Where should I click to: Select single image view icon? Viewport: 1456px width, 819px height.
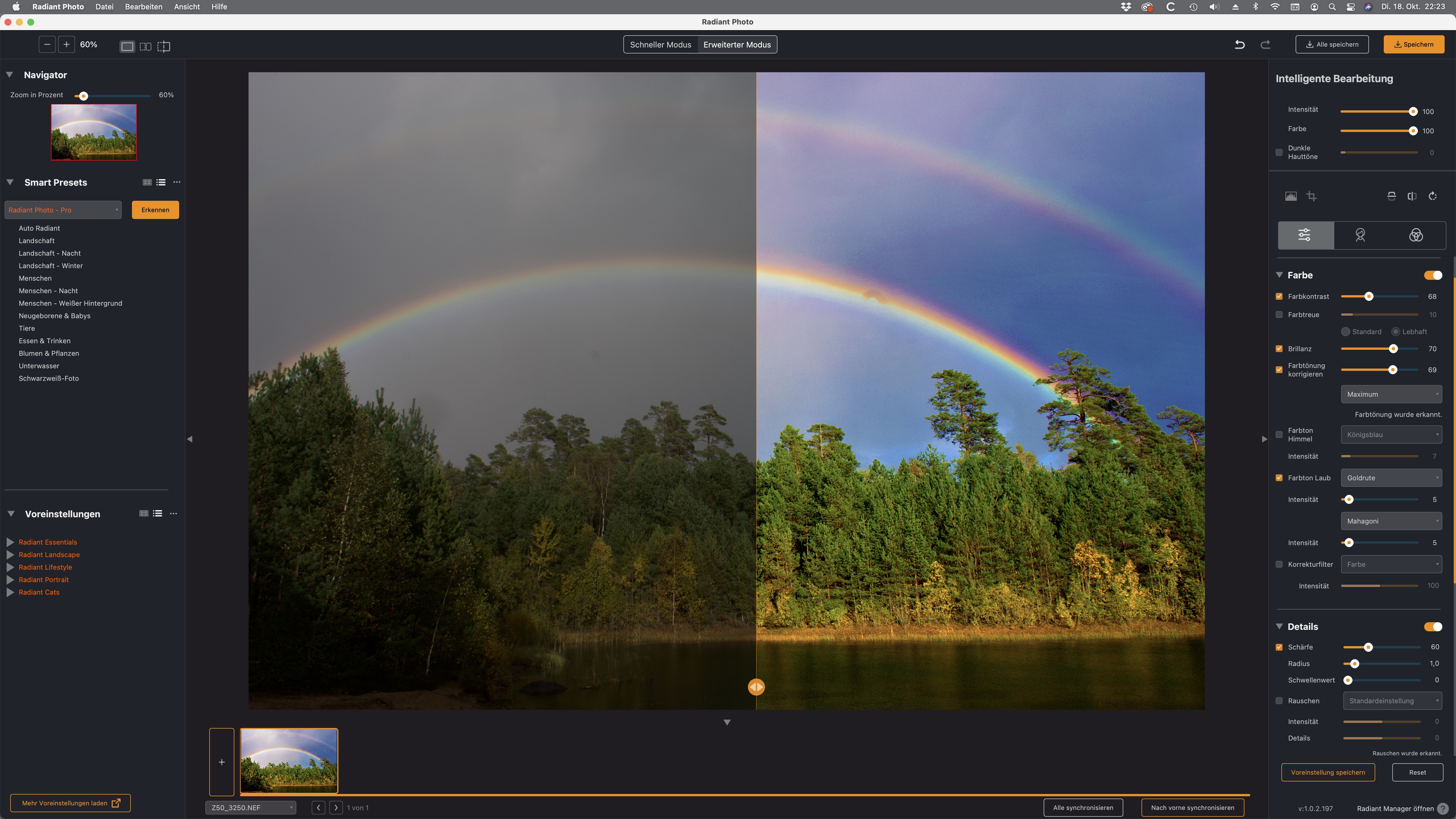[127, 46]
